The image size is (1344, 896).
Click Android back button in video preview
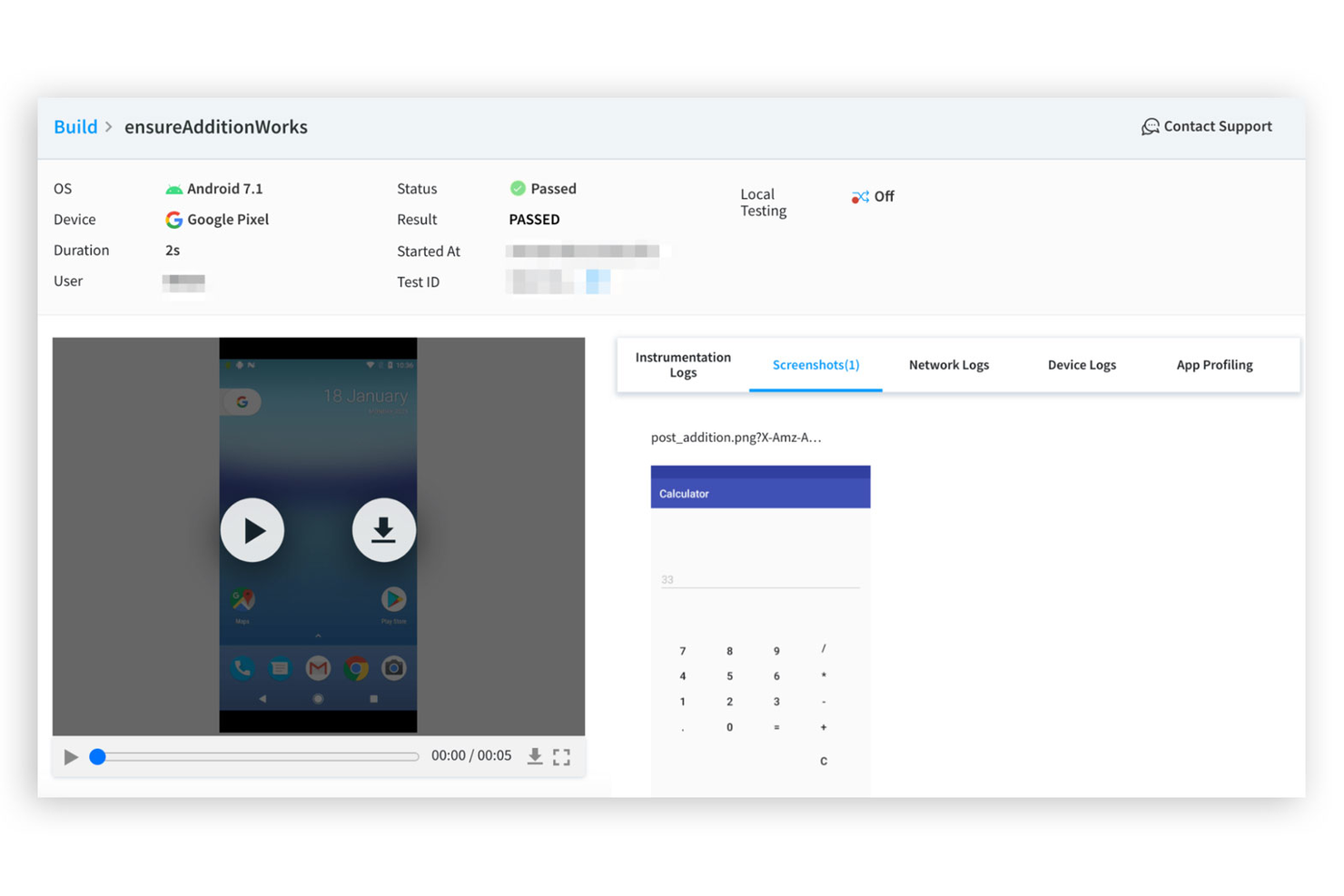262,699
